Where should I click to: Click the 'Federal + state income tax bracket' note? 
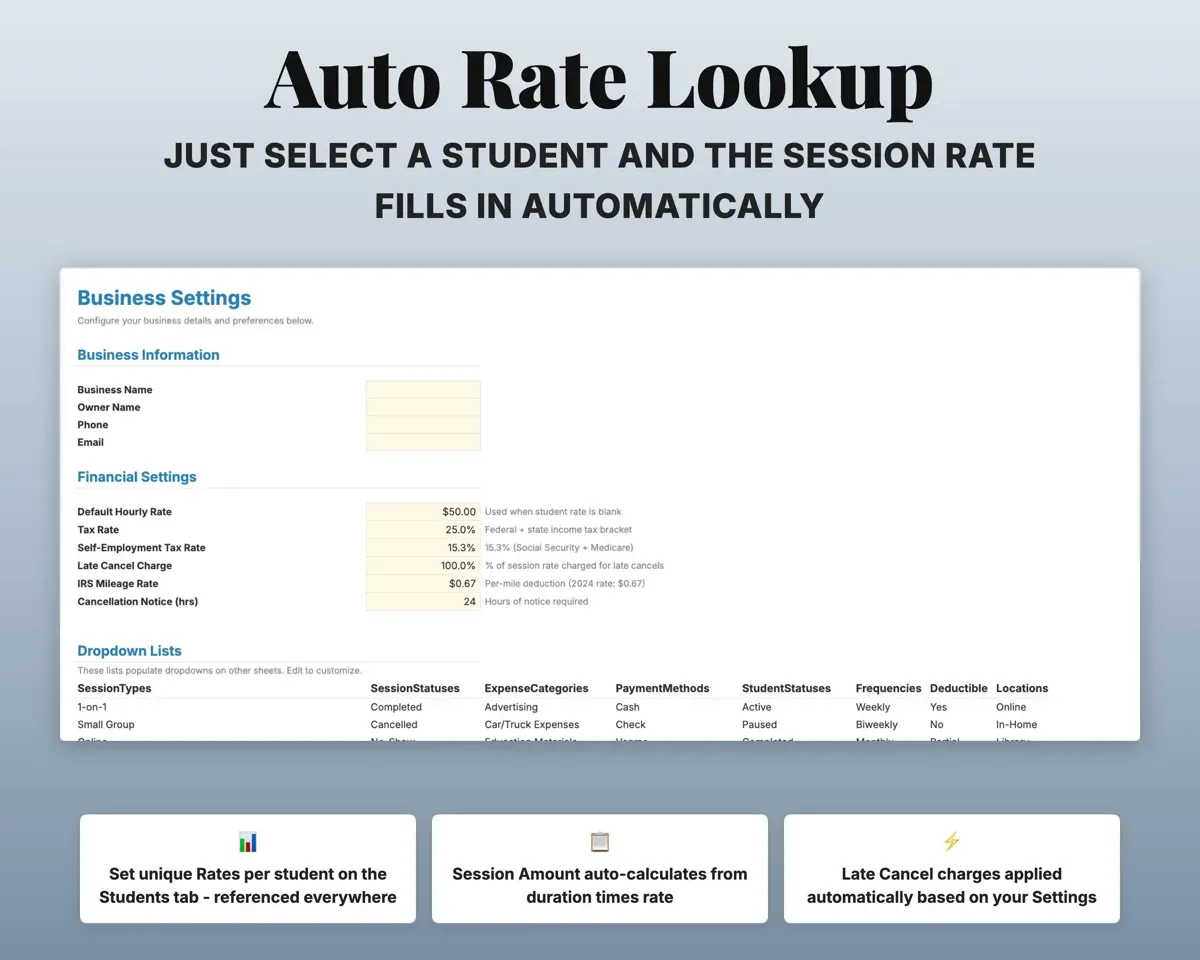(x=558, y=530)
